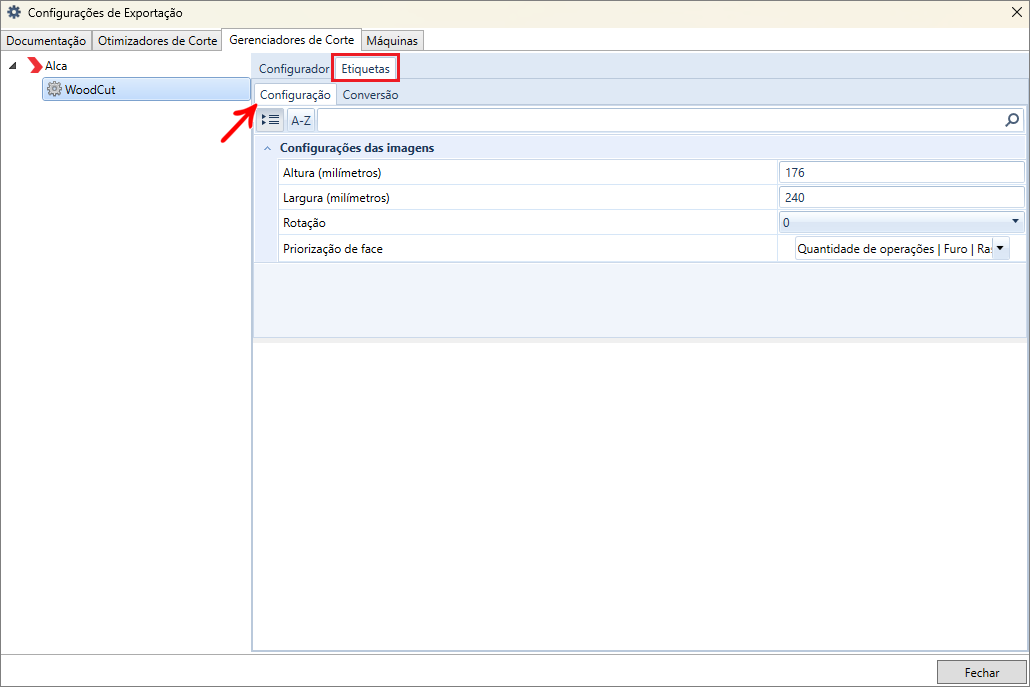Click the search magnifier icon
The height and width of the screenshot is (687, 1030).
coord(1012,120)
